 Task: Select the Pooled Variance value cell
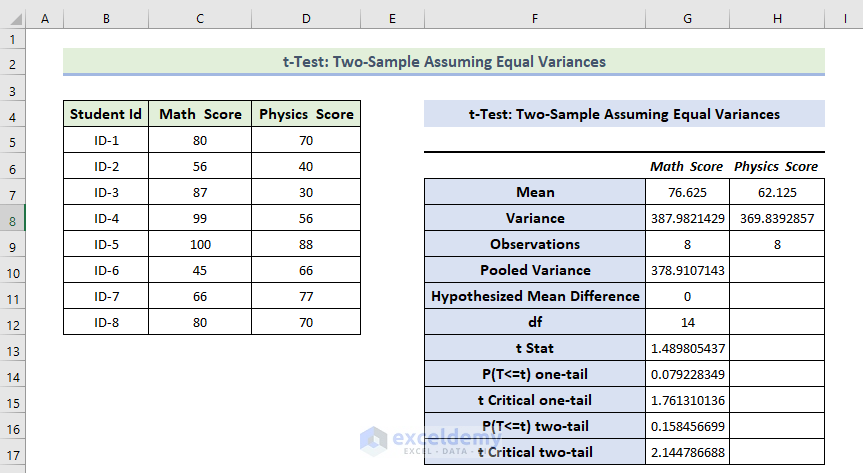(x=687, y=270)
